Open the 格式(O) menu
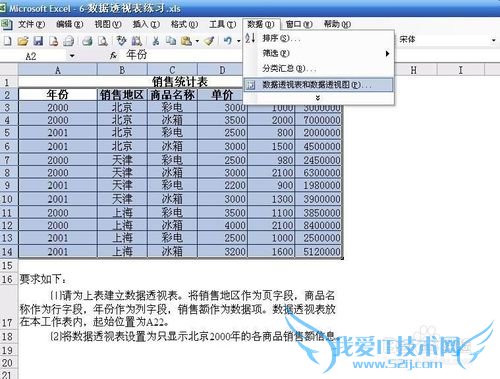 click(x=184, y=24)
